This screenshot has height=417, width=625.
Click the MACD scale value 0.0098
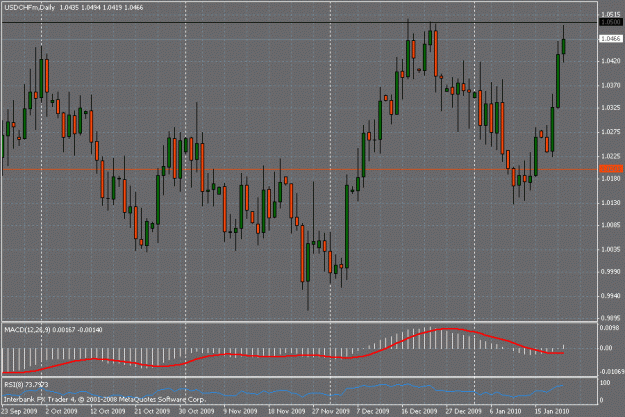click(x=608, y=328)
